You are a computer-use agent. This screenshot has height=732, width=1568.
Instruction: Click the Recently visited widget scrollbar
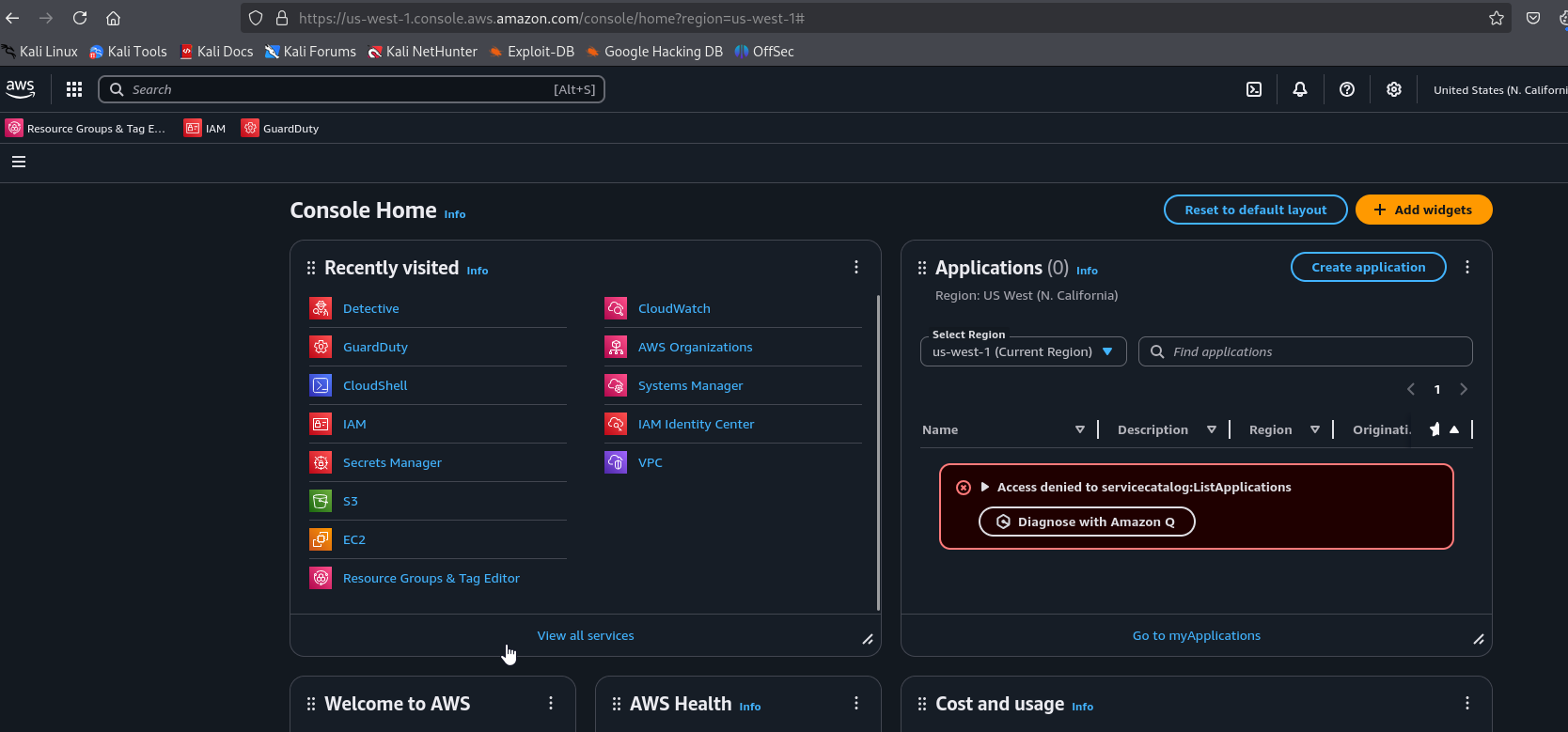[x=878, y=453]
